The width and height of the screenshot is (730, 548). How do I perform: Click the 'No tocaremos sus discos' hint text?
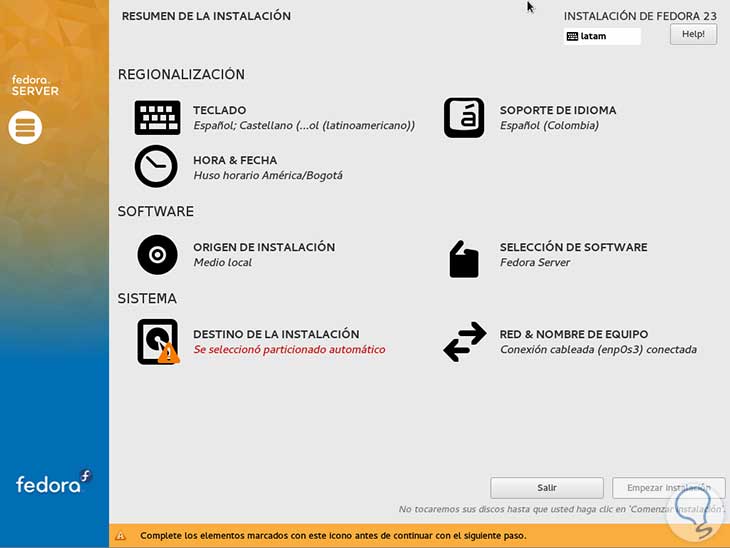point(561,509)
